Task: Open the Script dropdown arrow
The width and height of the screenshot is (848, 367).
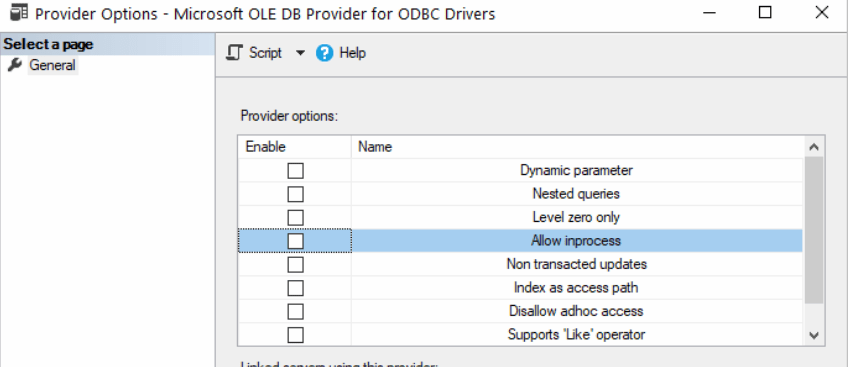Action: coord(300,53)
